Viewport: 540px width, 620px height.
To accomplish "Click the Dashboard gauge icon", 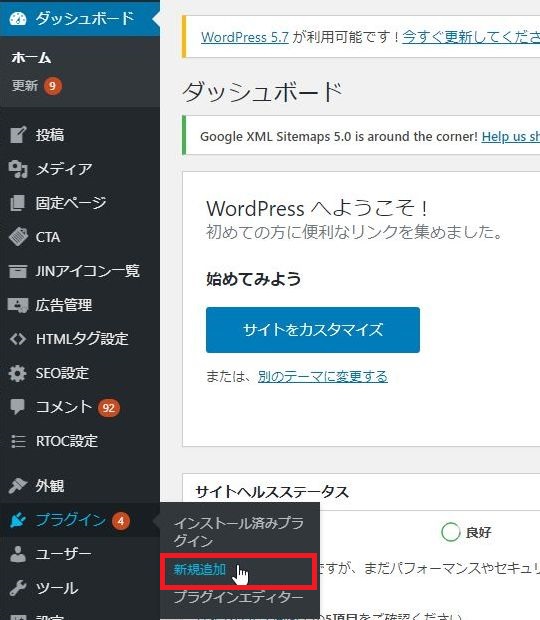I will 18,19.
